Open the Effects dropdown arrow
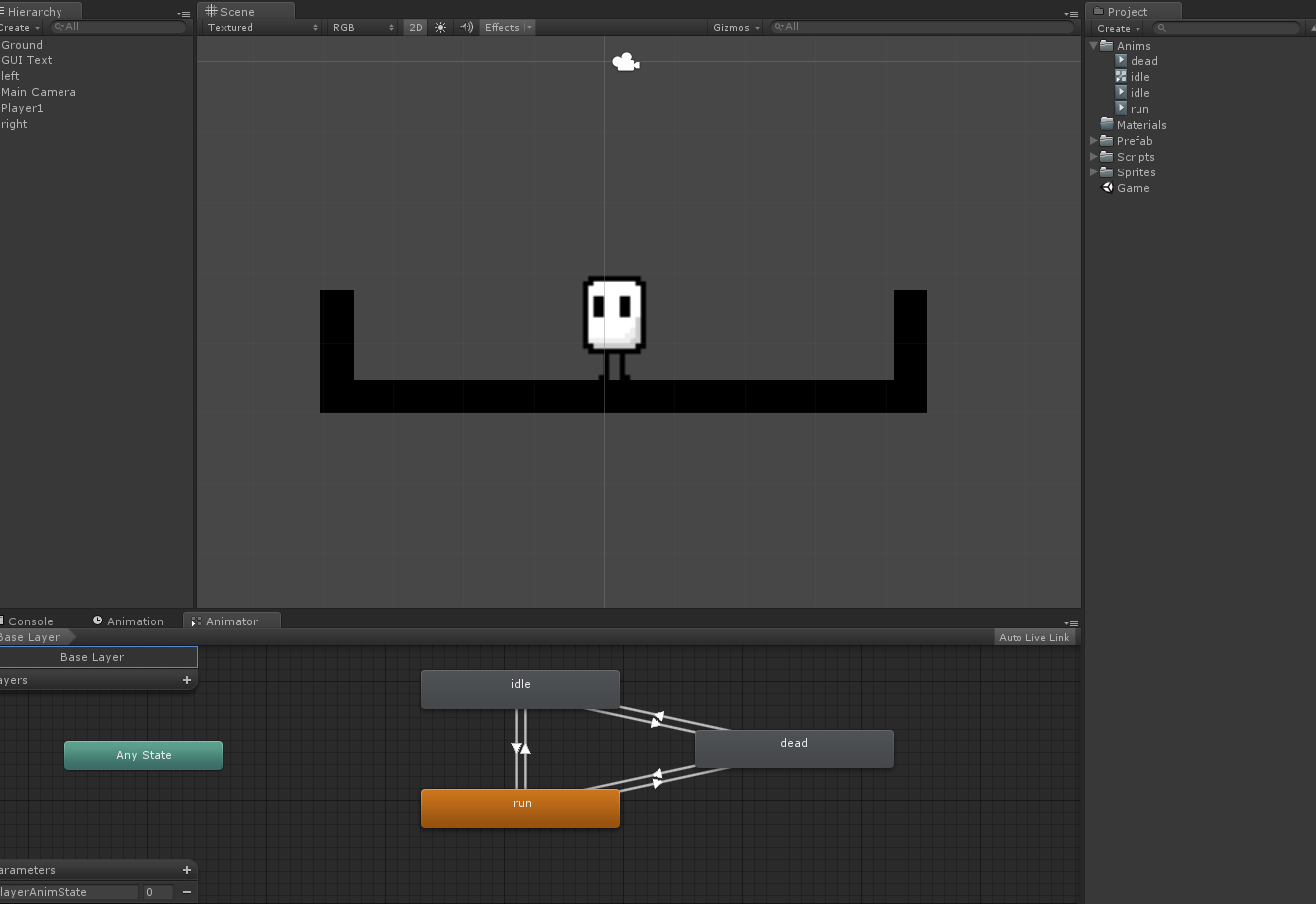Image resolution: width=1316 pixels, height=904 pixels. point(529,28)
